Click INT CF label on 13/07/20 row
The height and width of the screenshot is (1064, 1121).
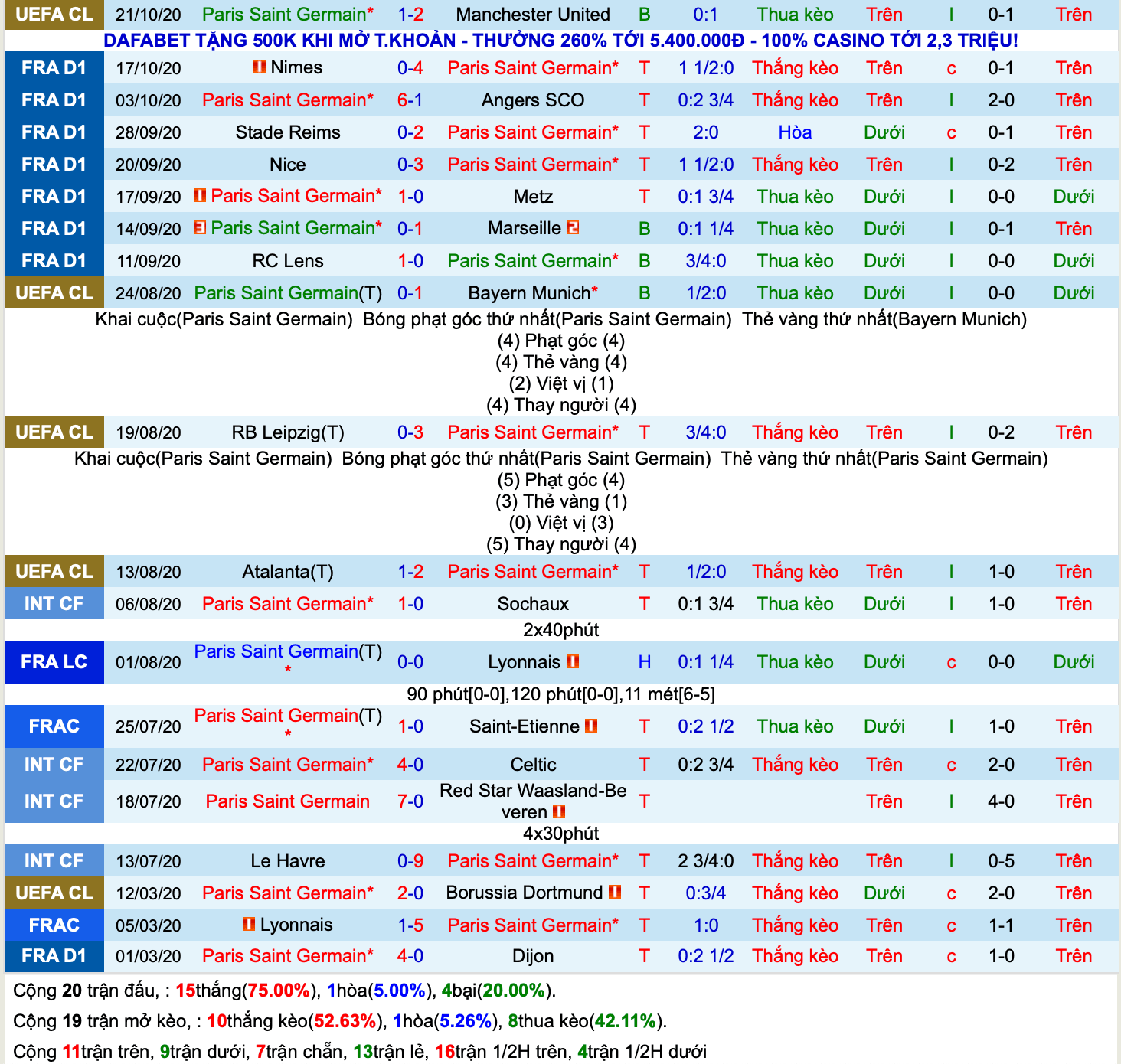tap(54, 861)
